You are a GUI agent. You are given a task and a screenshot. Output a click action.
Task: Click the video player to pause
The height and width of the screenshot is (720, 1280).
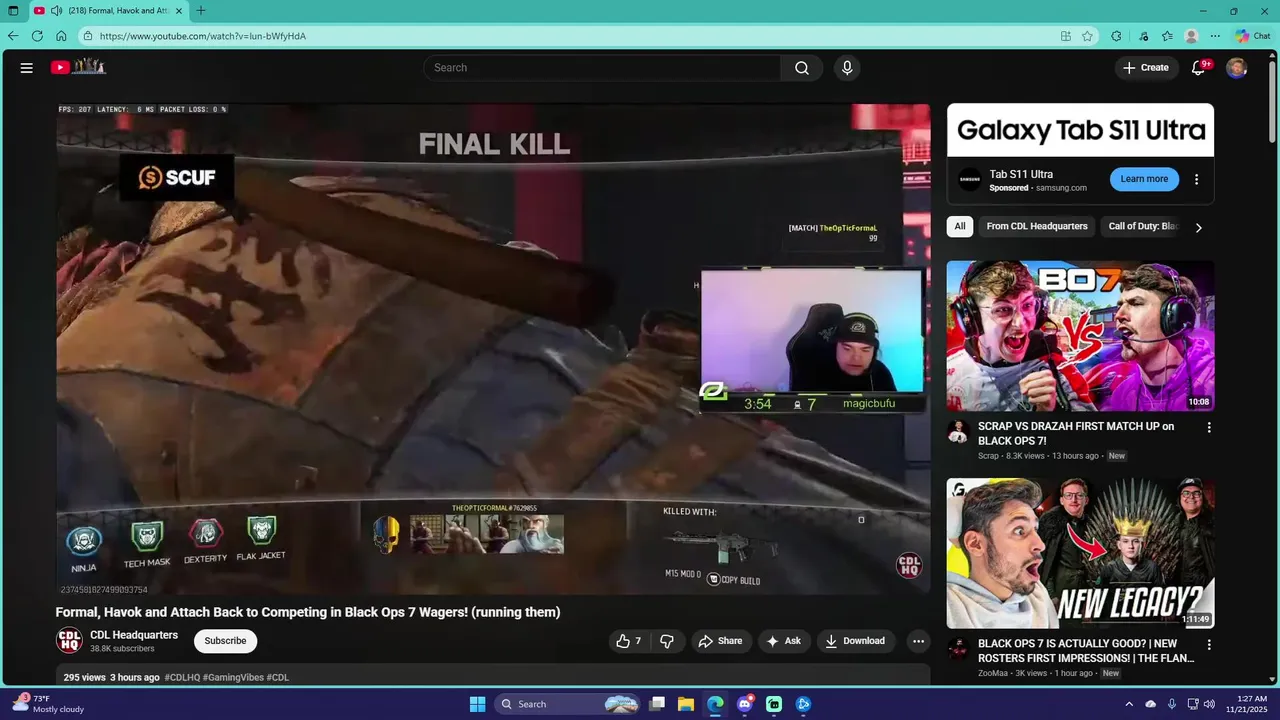pyautogui.click(x=493, y=349)
